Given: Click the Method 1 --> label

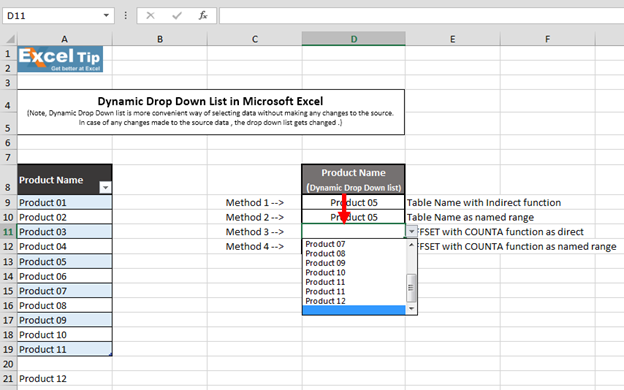Looking at the screenshot, I should pos(255,203).
